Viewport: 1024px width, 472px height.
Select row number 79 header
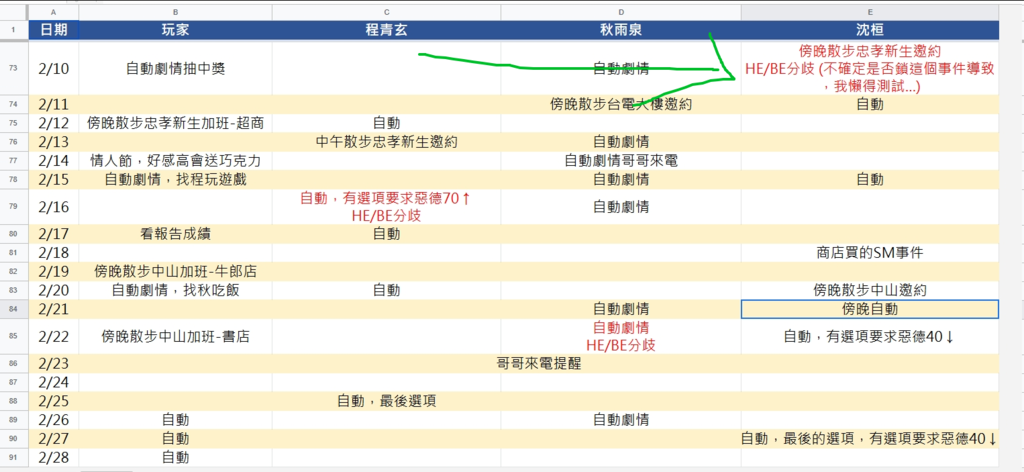[x=14, y=207]
